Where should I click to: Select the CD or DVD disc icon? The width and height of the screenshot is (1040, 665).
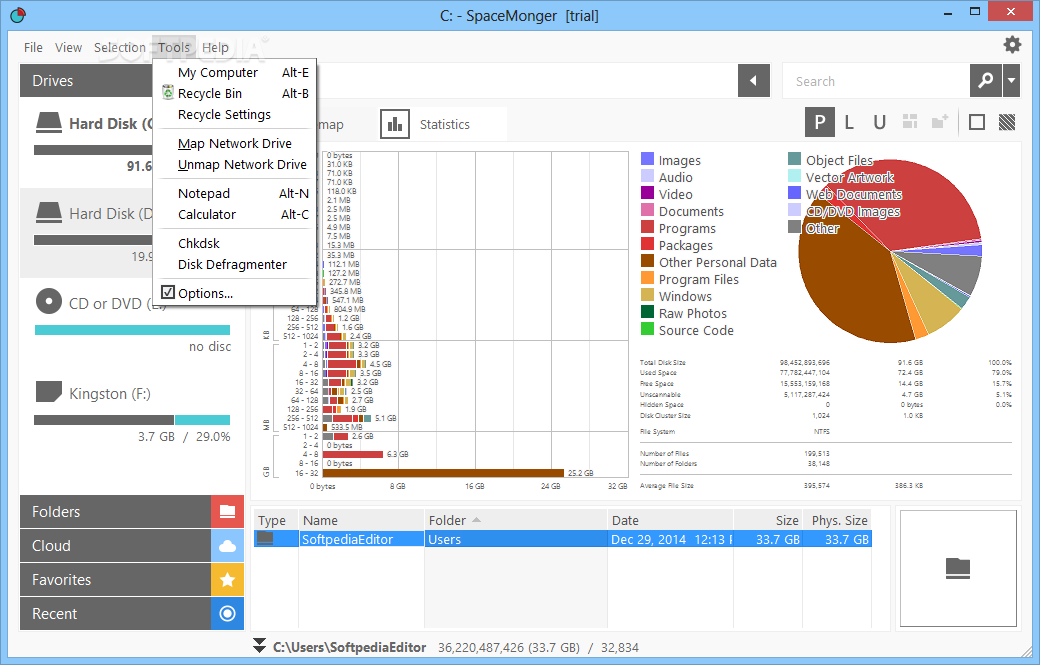click(48, 302)
